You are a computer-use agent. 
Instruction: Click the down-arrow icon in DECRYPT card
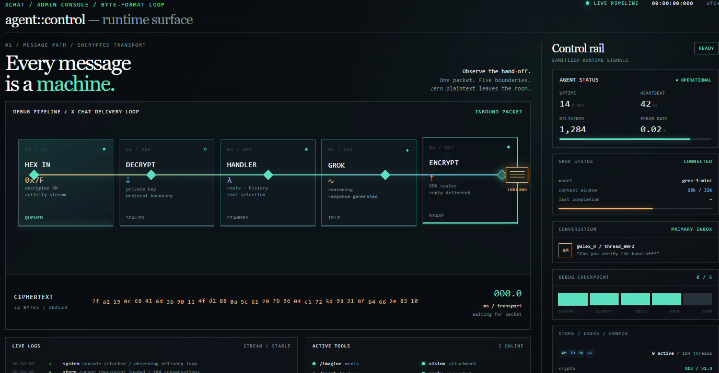click(x=128, y=180)
